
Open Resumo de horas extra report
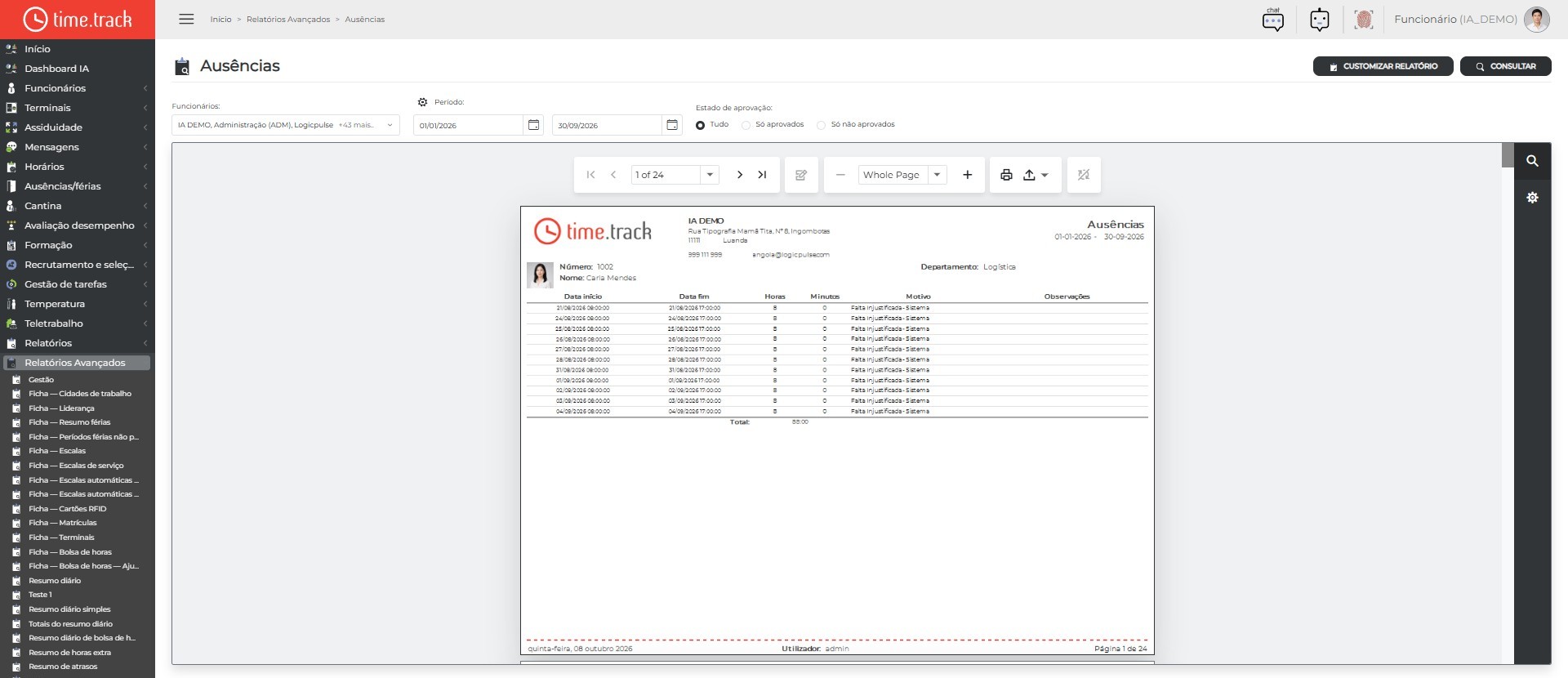click(x=70, y=653)
